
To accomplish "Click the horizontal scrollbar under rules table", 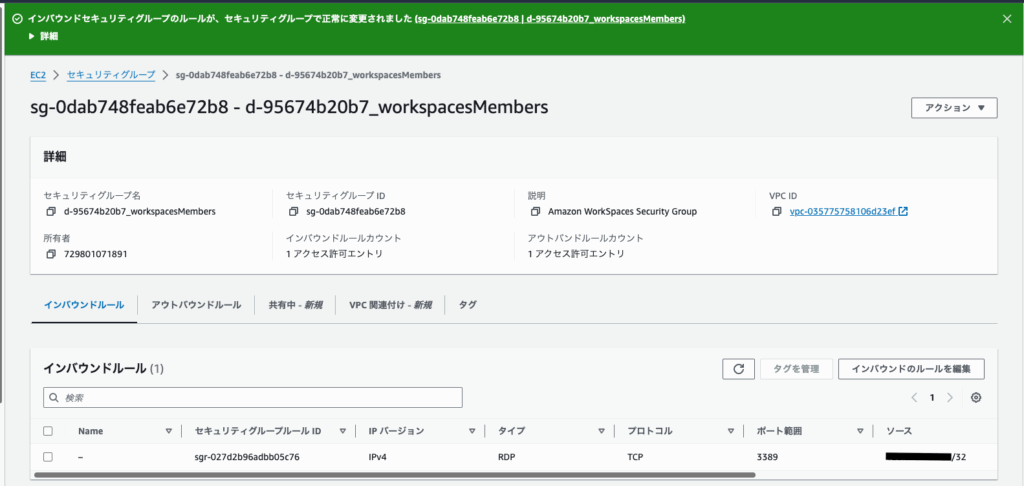I will 400,474.
